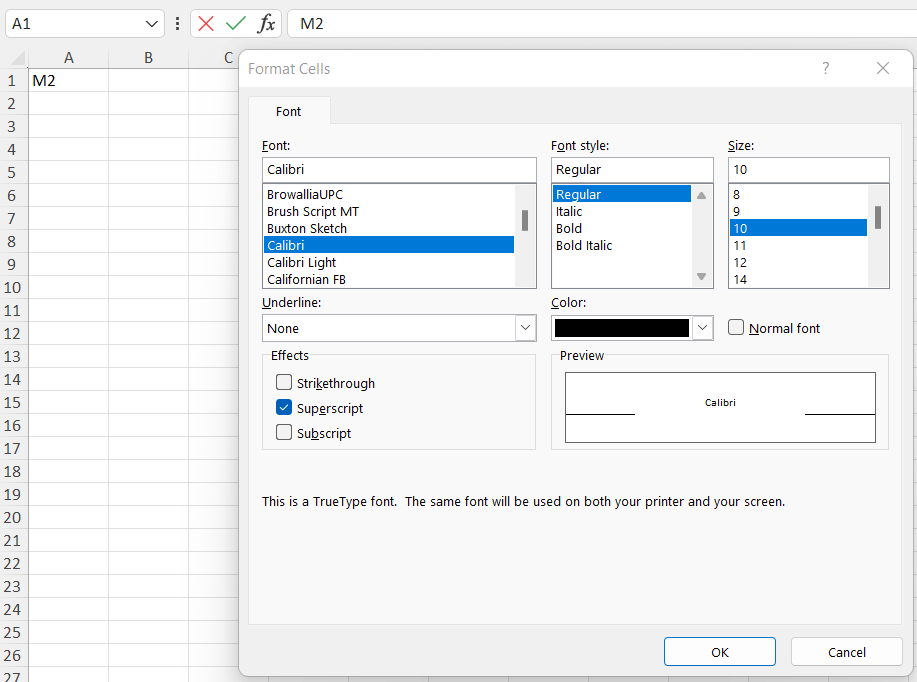The image size is (917, 682).
Task: Click the OK button
Action: pos(719,652)
